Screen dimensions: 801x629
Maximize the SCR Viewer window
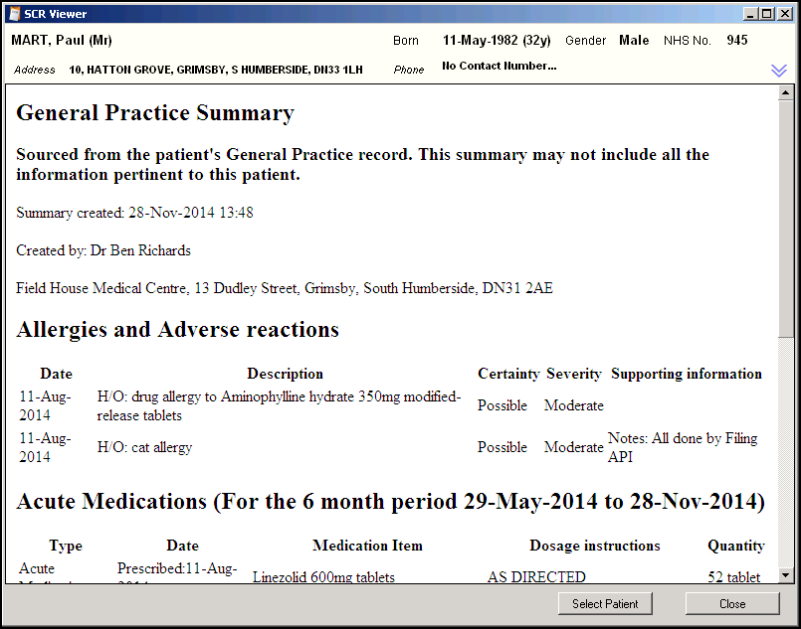[766, 14]
